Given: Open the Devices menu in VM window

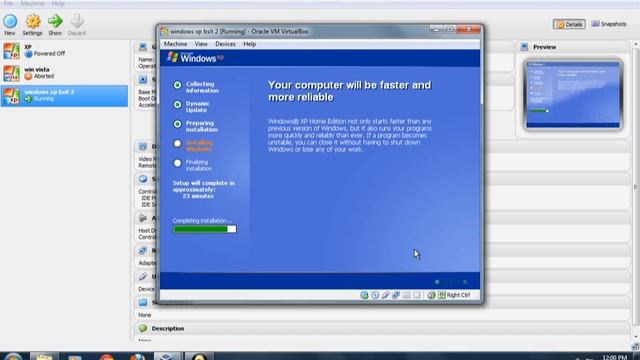Looking at the screenshot, I should click(225, 44).
